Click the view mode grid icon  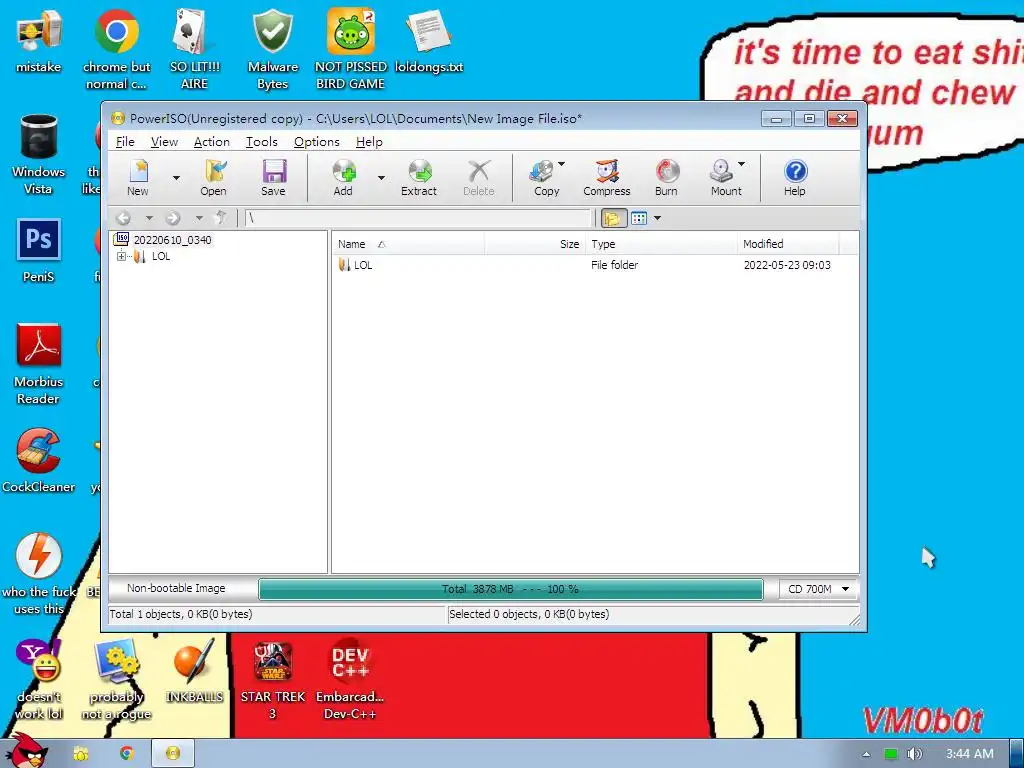(639, 218)
